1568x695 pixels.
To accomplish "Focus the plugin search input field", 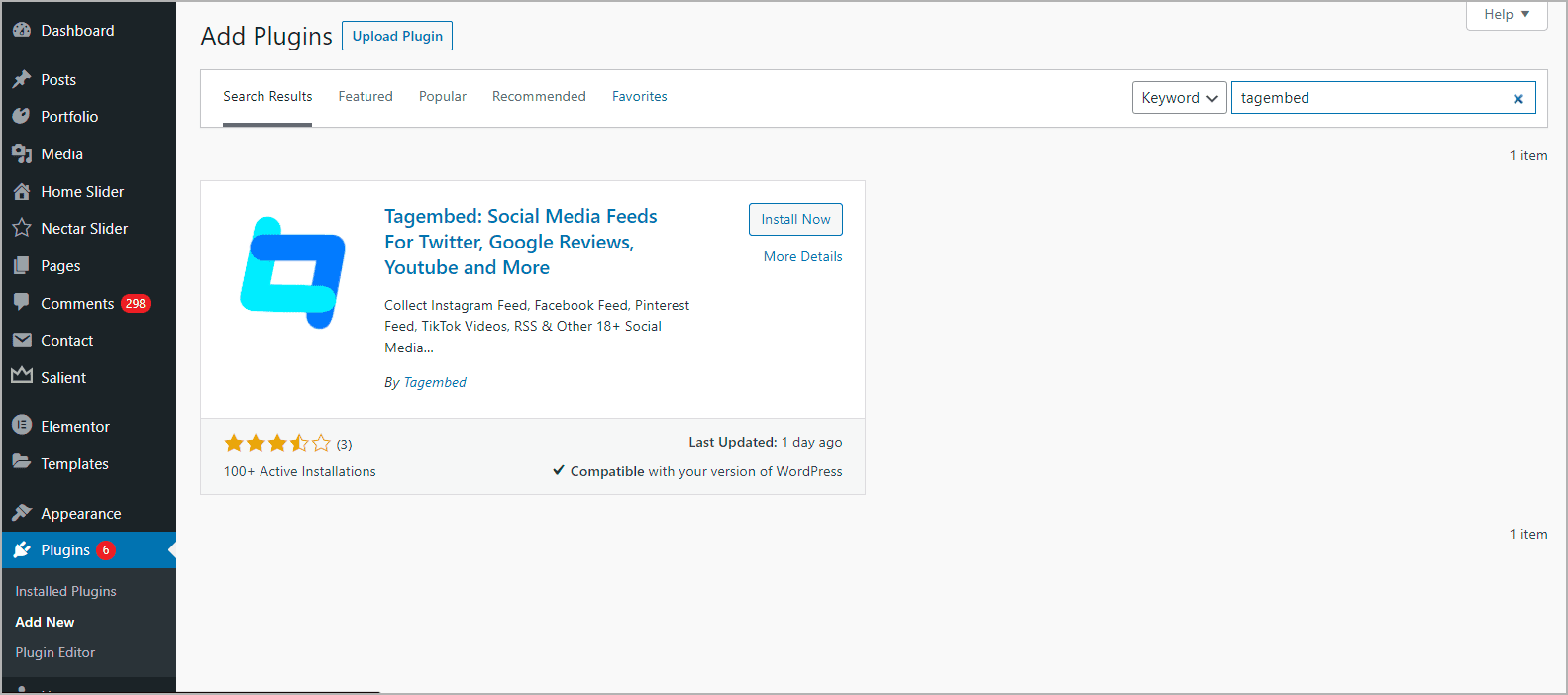I will 1369,97.
